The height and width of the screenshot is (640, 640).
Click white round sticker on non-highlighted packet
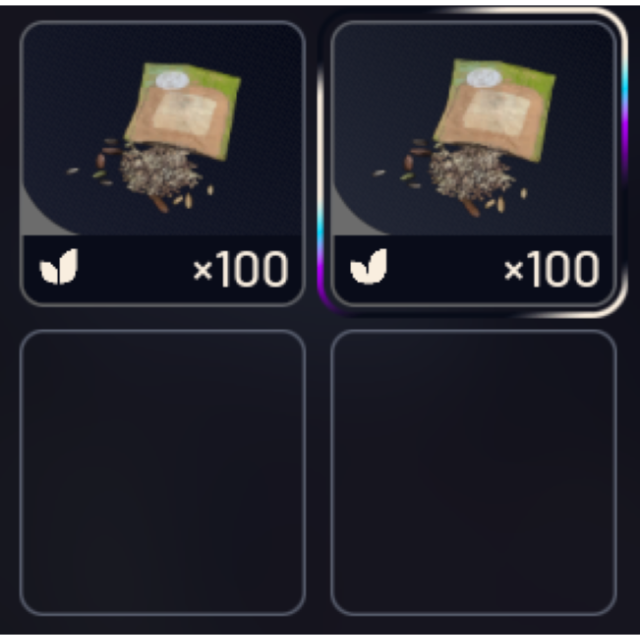(x=172, y=80)
